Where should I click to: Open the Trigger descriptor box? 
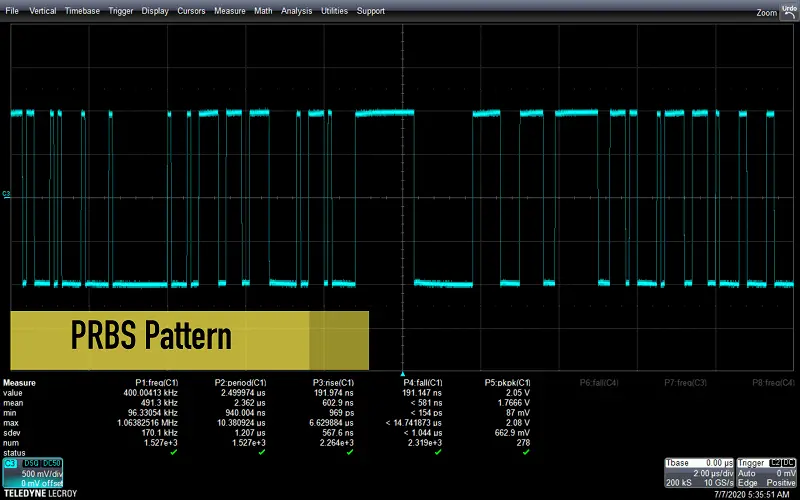click(771, 472)
